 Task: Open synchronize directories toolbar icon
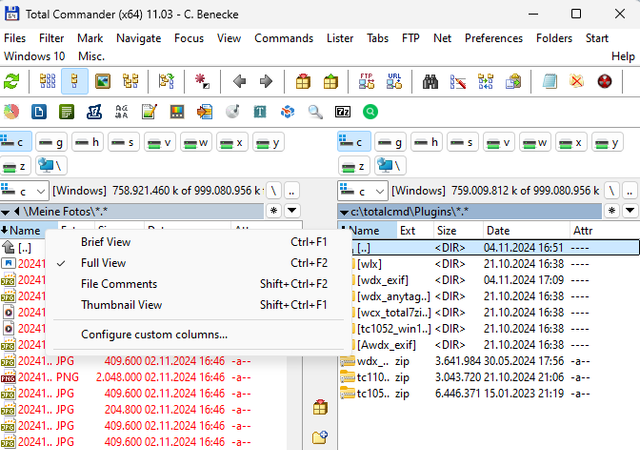(486, 81)
